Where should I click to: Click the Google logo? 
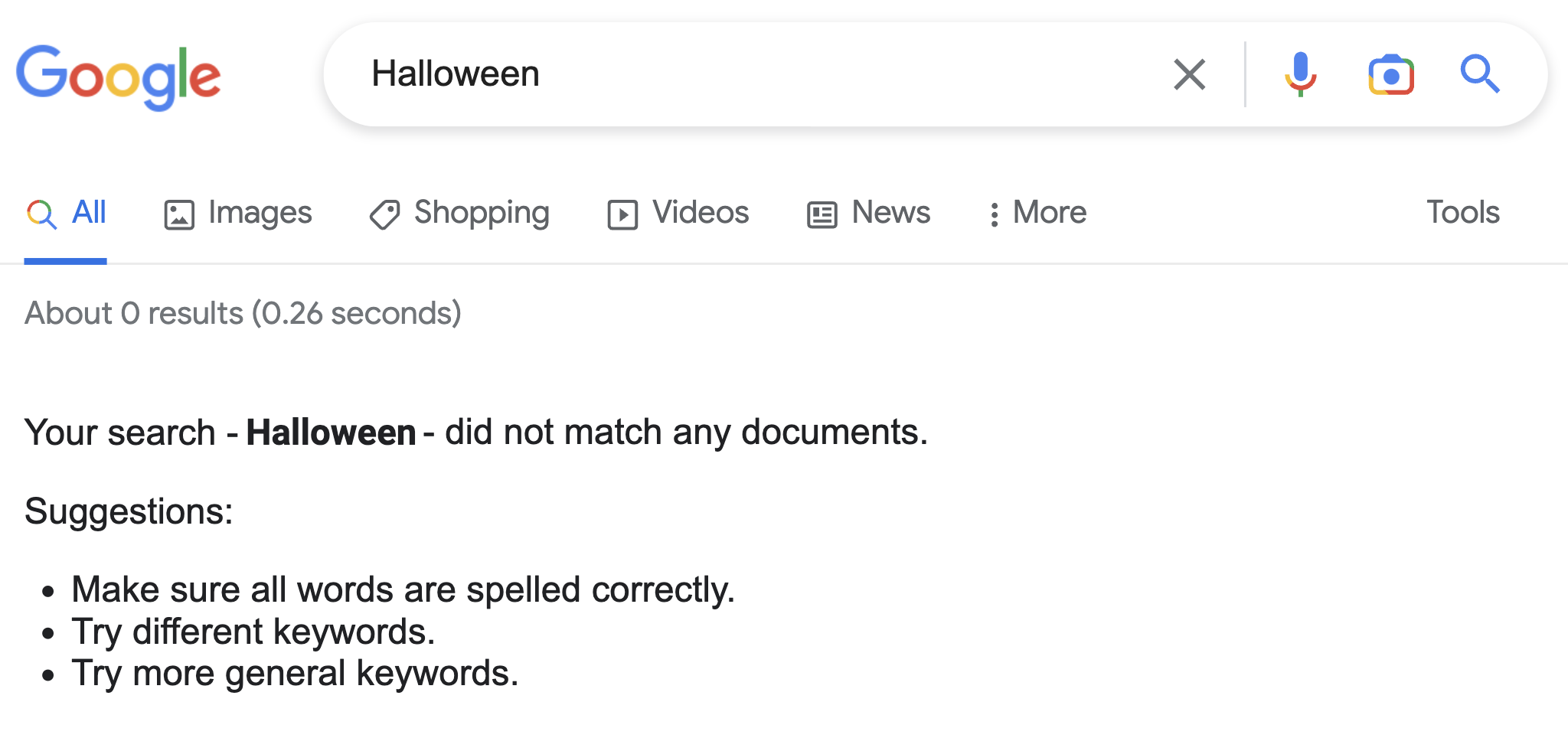[119, 76]
